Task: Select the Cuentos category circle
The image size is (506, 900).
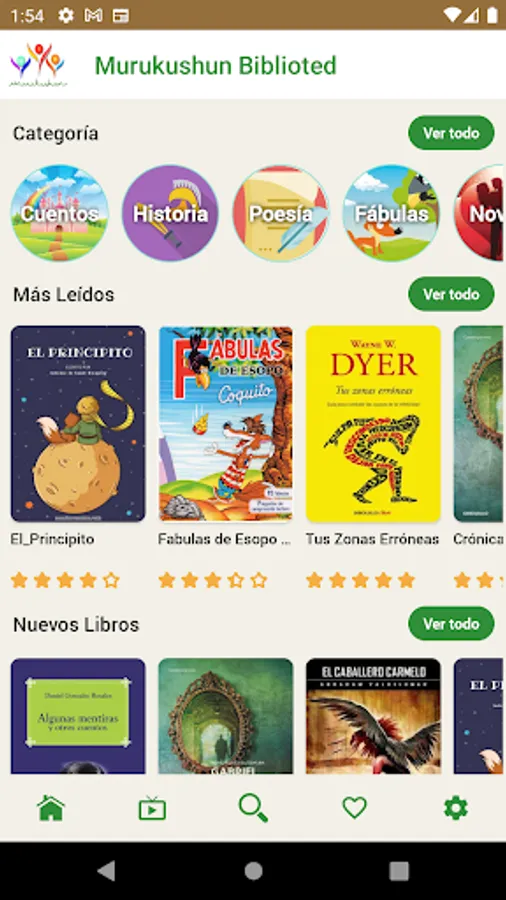Action: [x=60, y=213]
